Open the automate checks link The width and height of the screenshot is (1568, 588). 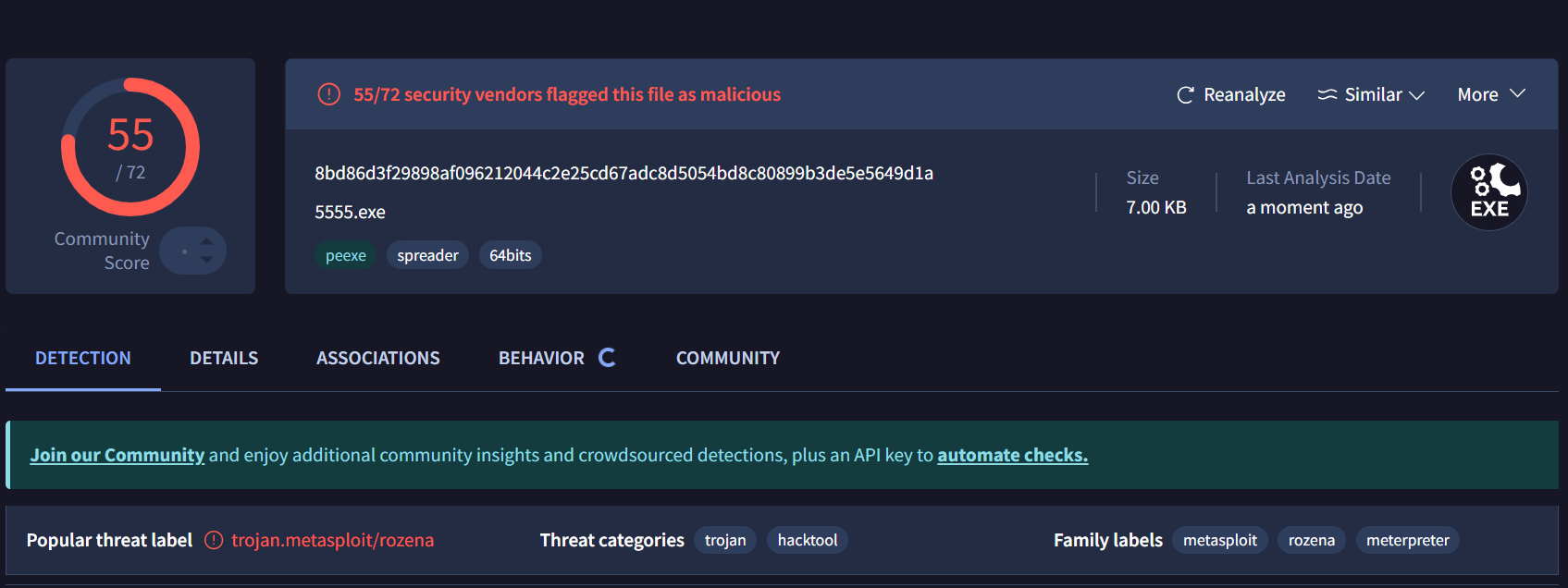point(1012,455)
